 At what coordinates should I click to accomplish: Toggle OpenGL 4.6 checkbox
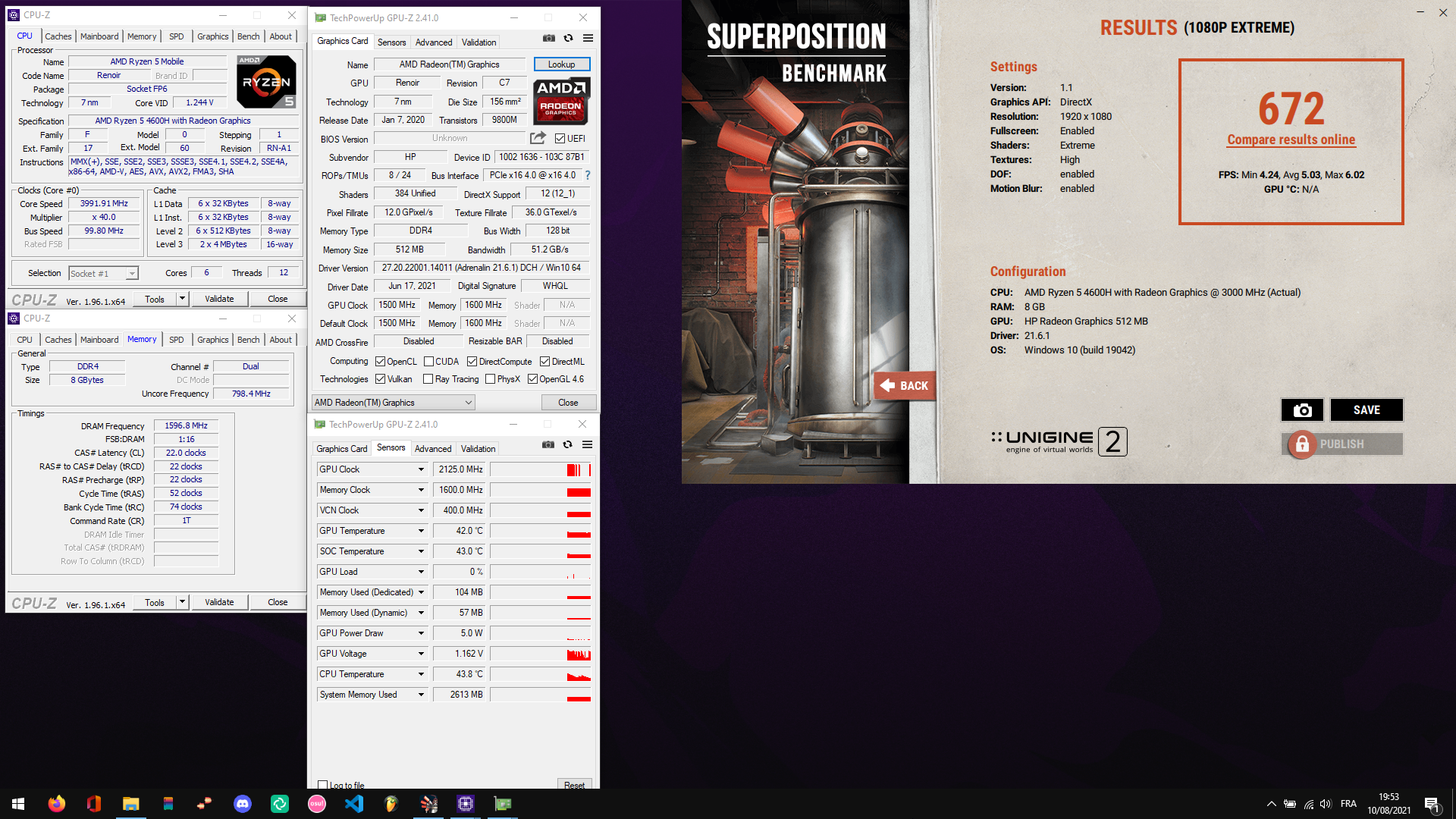click(532, 379)
